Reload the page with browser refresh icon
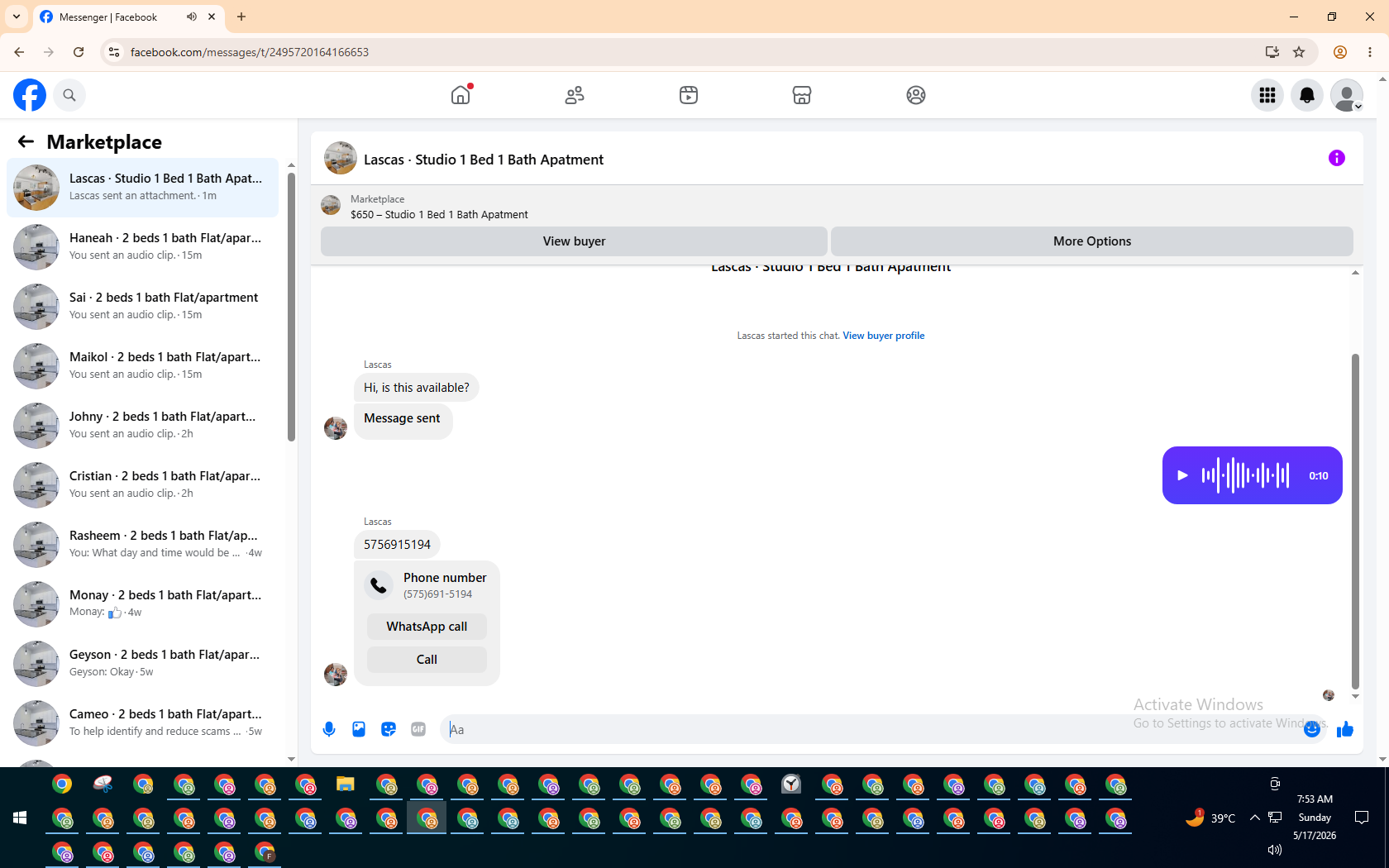The height and width of the screenshot is (868, 1389). [x=79, y=52]
